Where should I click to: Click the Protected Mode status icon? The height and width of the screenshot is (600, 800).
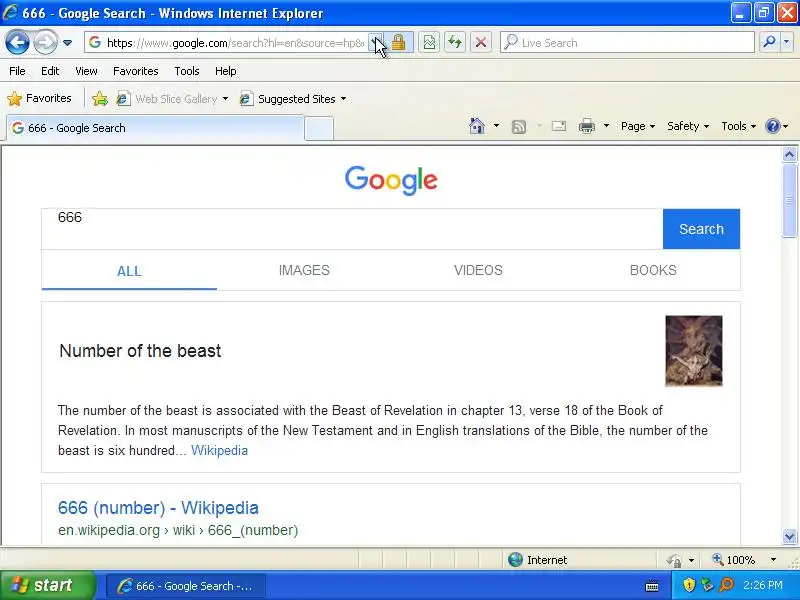674,560
